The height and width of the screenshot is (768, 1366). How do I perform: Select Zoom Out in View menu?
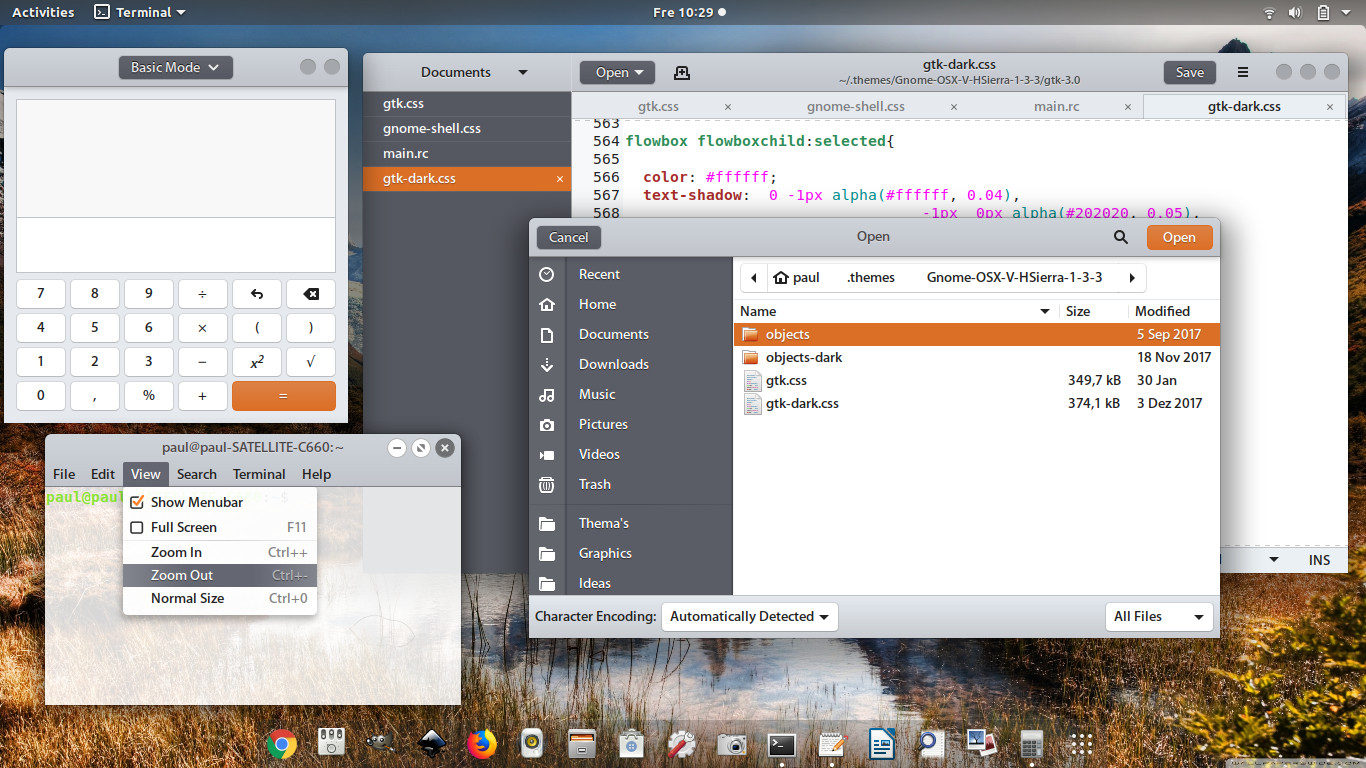(x=220, y=575)
